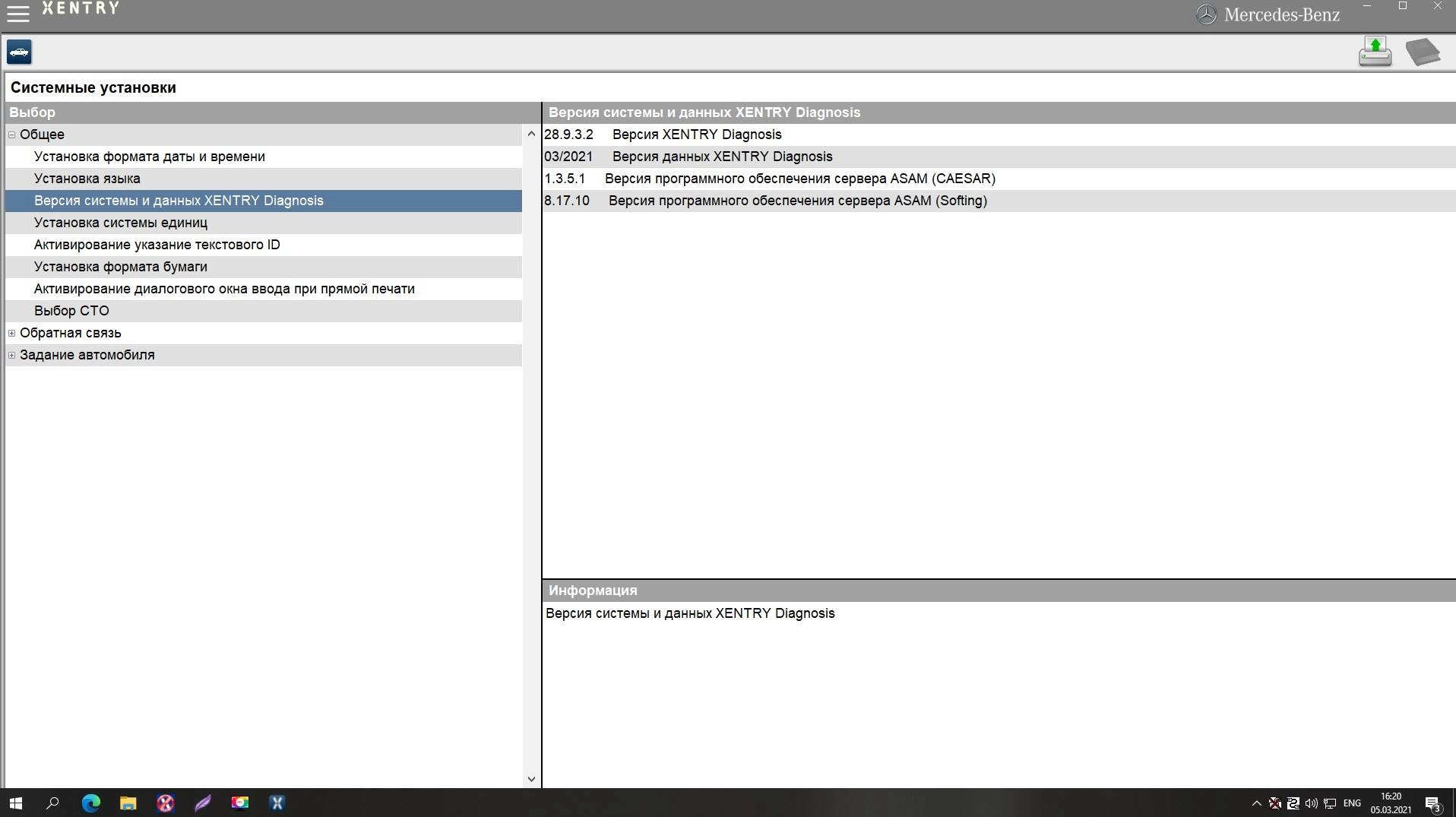Click the 03/2021 Версия данных row
The image size is (1456, 817).
999,157
